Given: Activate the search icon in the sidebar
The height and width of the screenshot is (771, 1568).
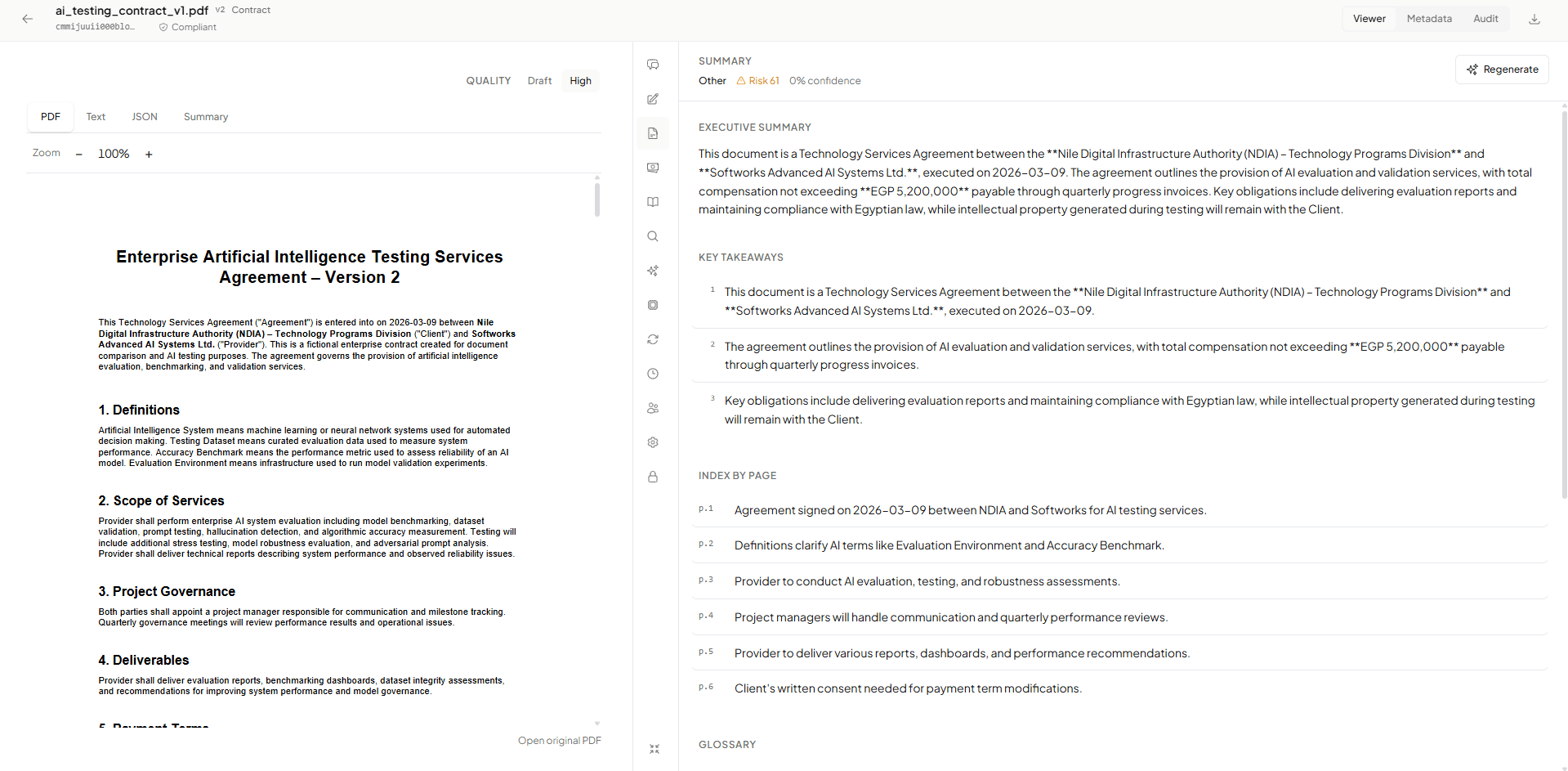Looking at the screenshot, I should (653, 235).
